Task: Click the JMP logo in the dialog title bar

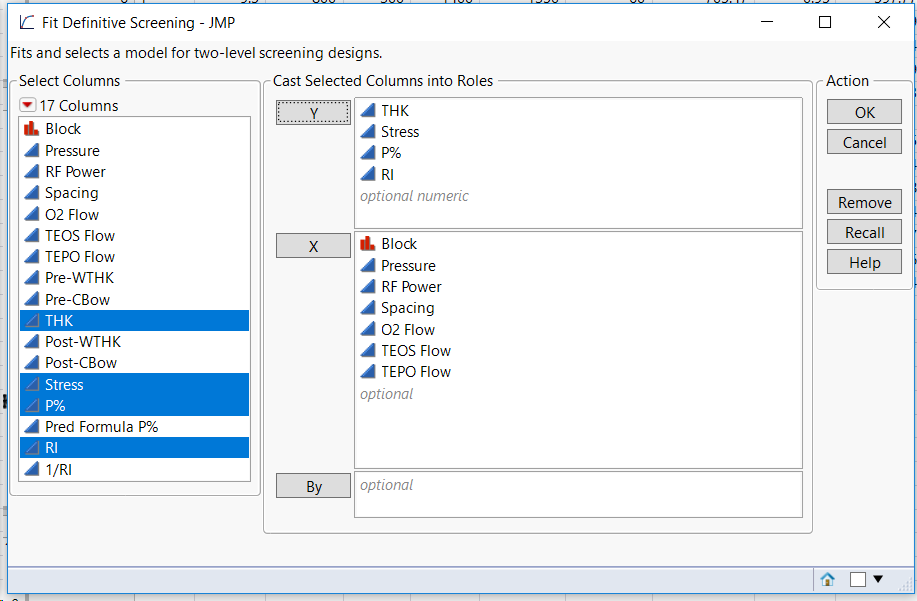Action: pyautogui.click(x=26, y=22)
